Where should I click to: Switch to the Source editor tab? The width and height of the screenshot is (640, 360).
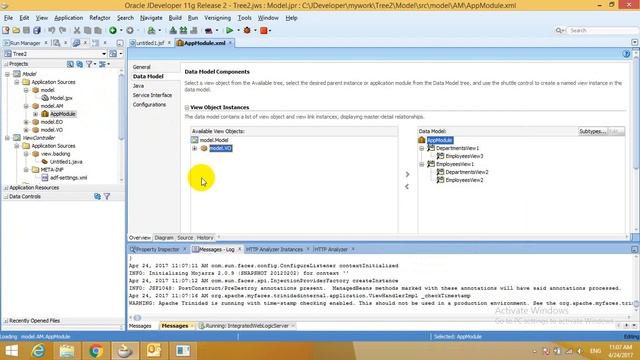pyautogui.click(x=185, y=238)
